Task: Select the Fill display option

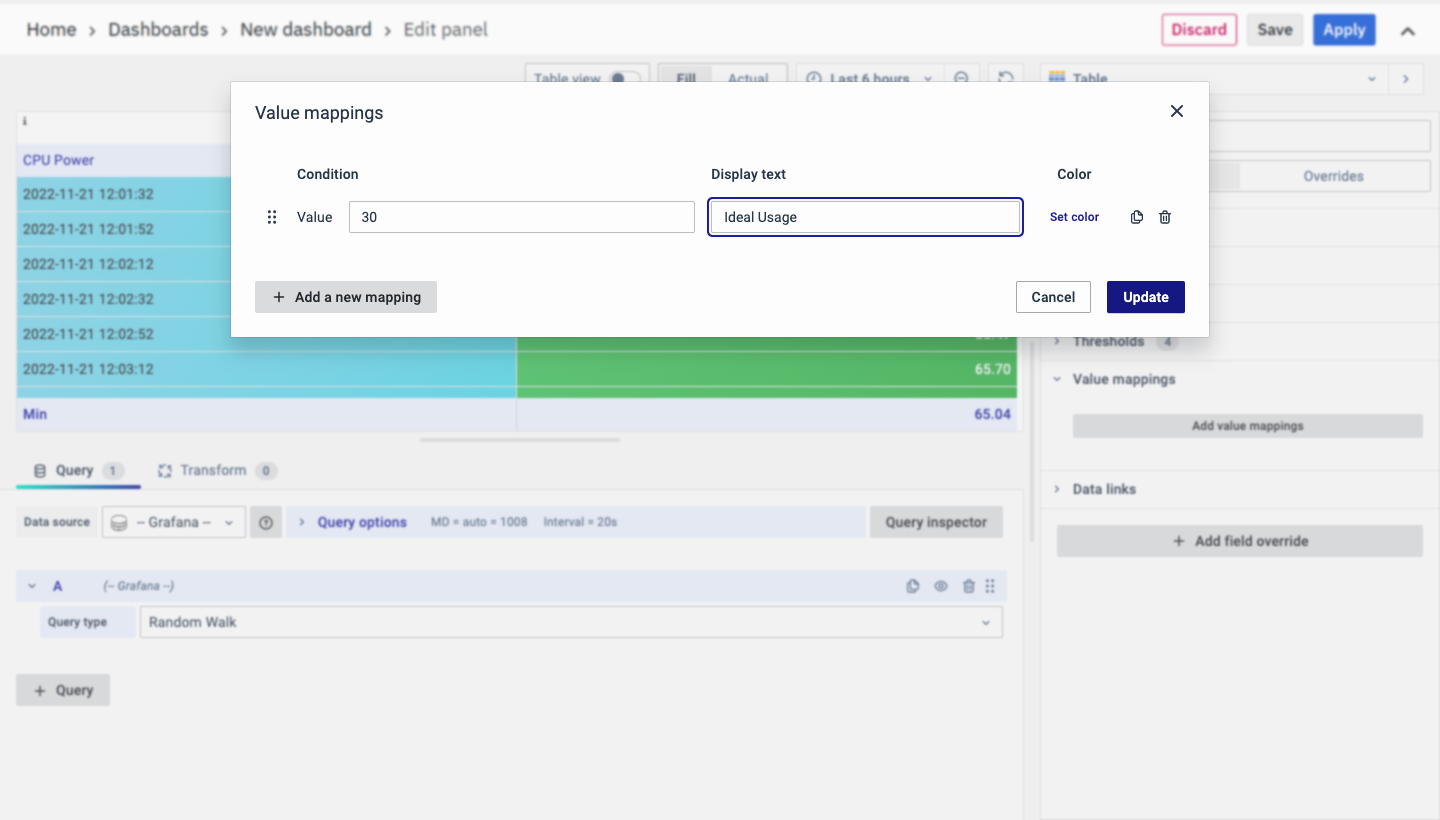Action: 686,78
